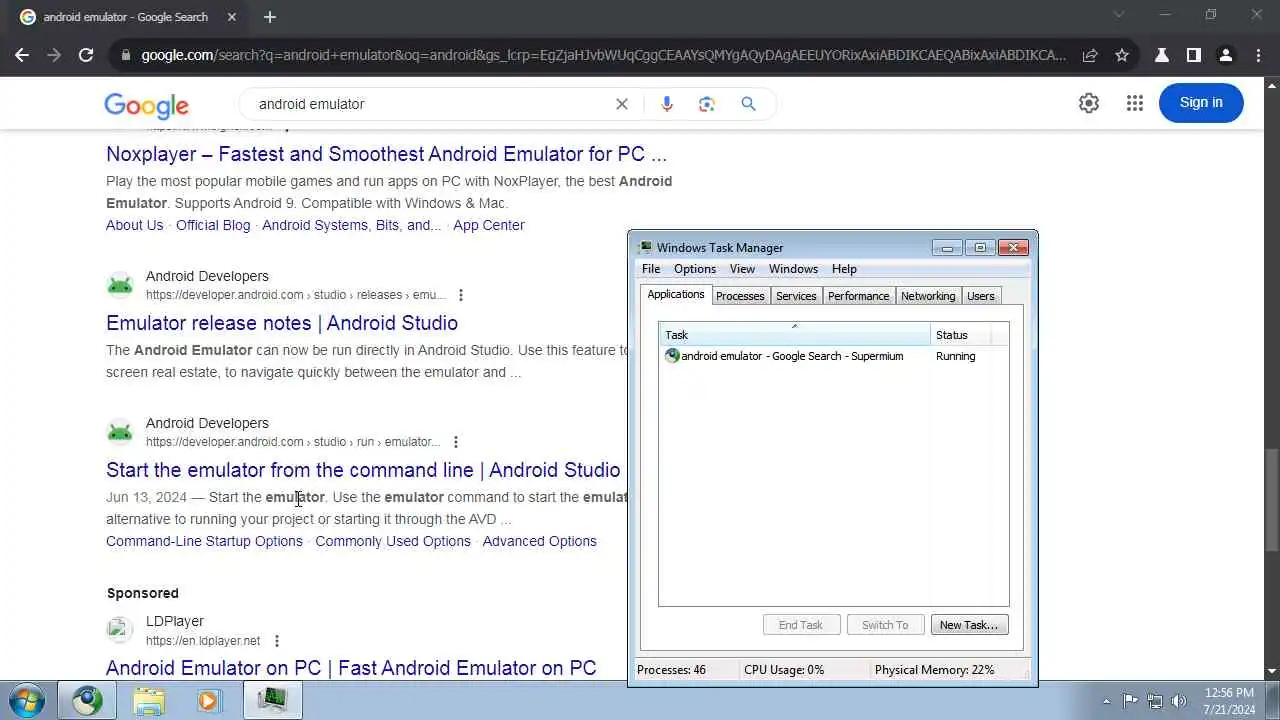Search by image with Google Lens
Viewport: 1280px width, 720px height.
(707, 104)
